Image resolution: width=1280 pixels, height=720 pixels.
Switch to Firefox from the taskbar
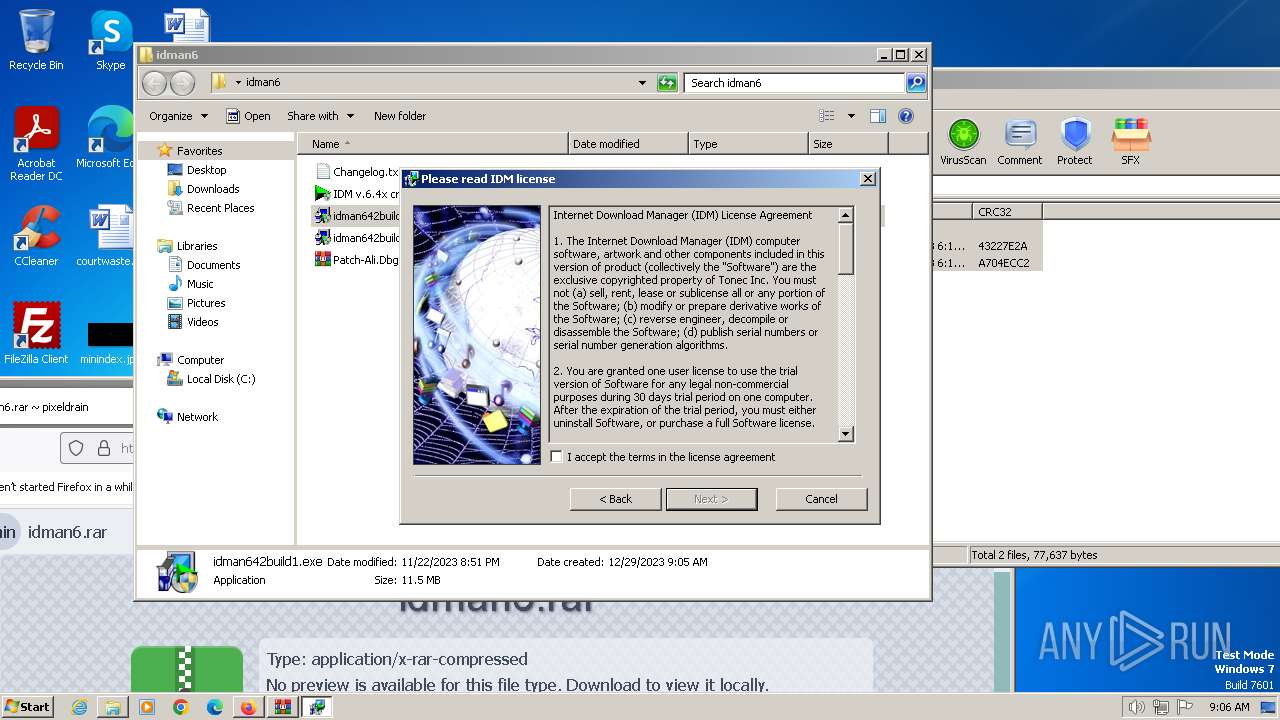tap(248, 707)
